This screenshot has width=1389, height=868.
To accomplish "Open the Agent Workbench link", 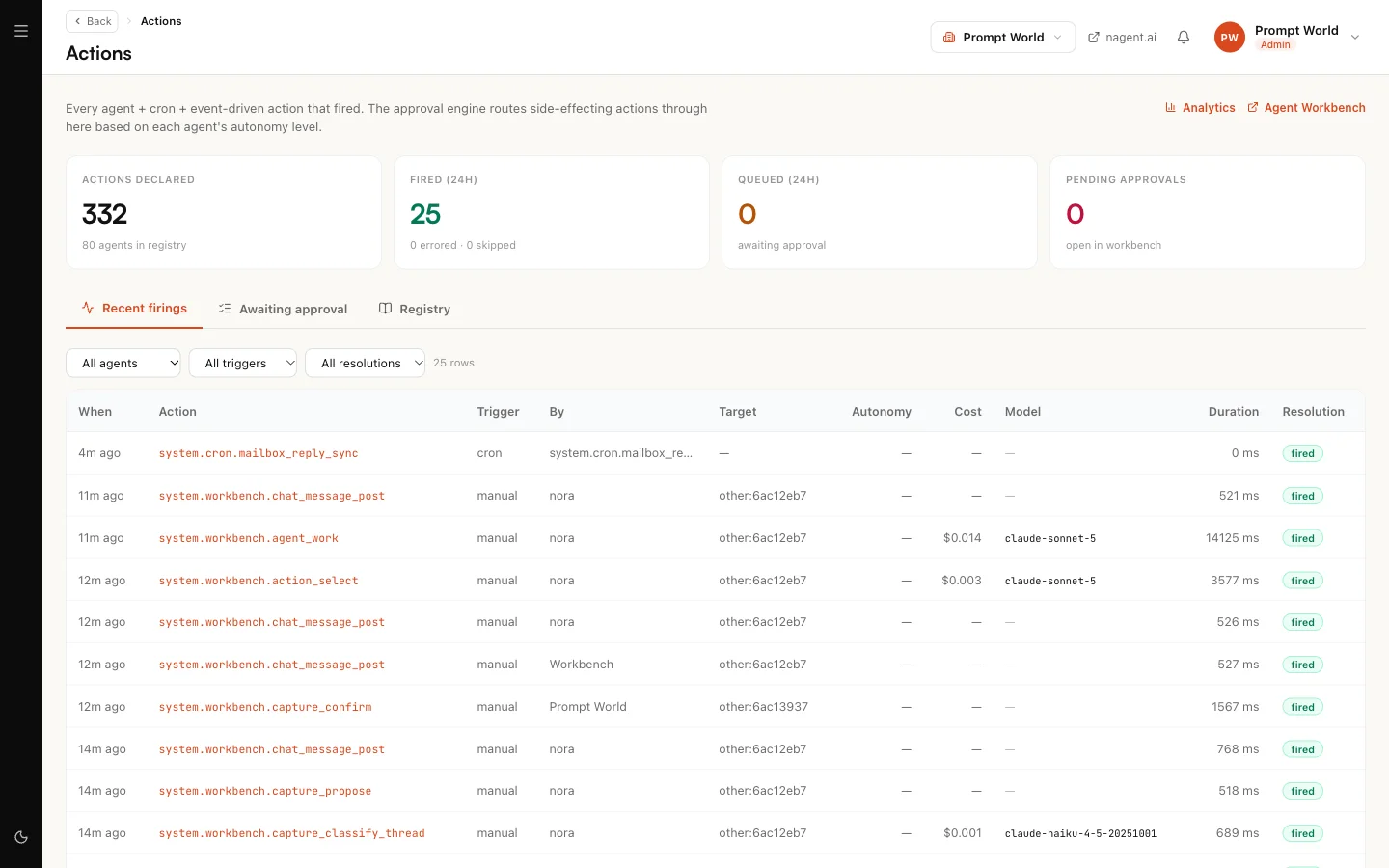I will point(1306,108).
